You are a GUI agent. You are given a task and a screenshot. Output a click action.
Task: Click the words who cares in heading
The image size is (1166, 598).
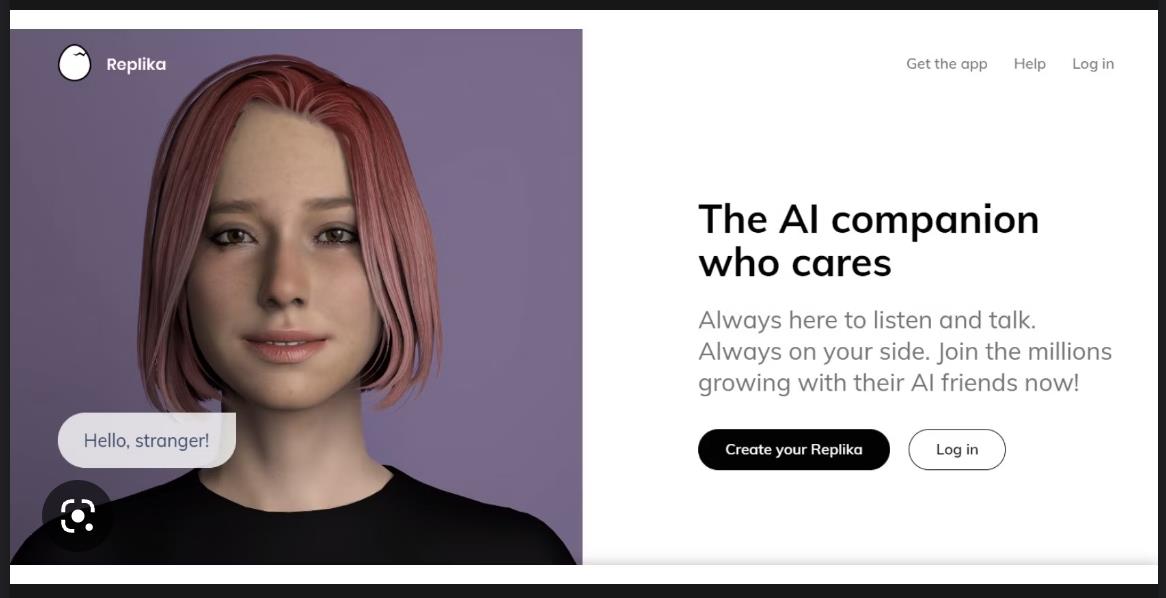pyautogui.click(x=795, y=263)
